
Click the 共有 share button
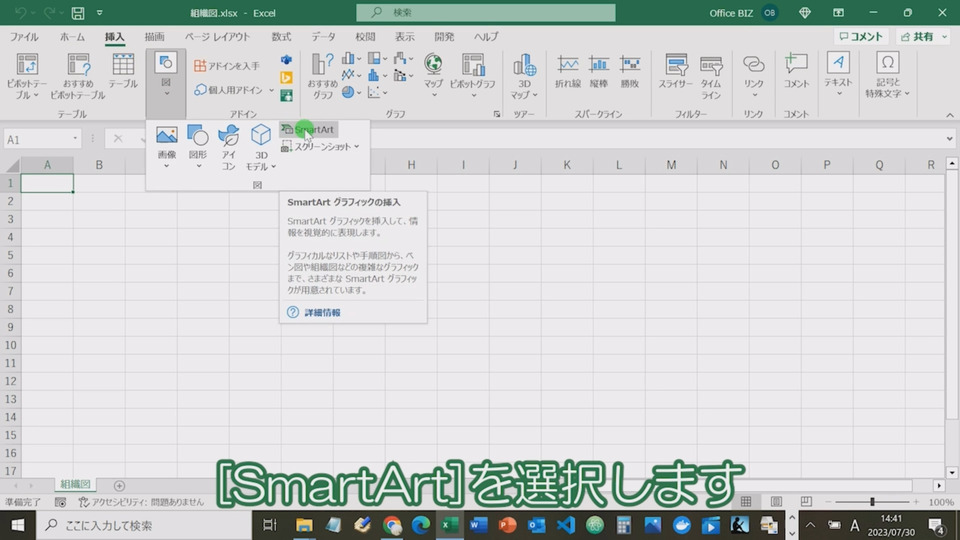[x=923, y=37]
